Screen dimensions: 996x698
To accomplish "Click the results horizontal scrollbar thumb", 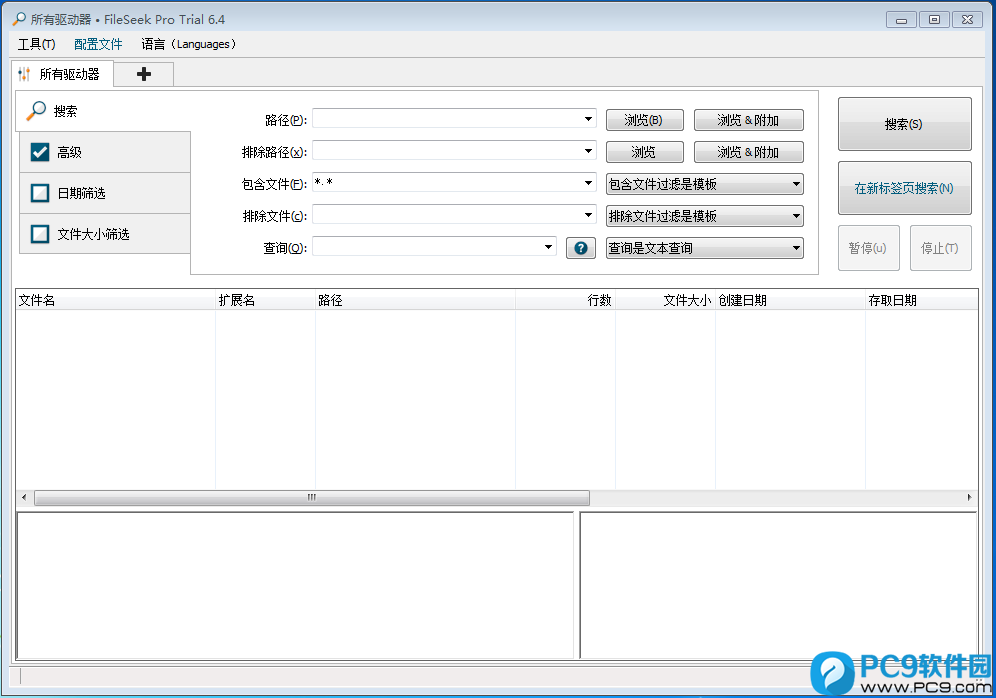I will [312, 497].
